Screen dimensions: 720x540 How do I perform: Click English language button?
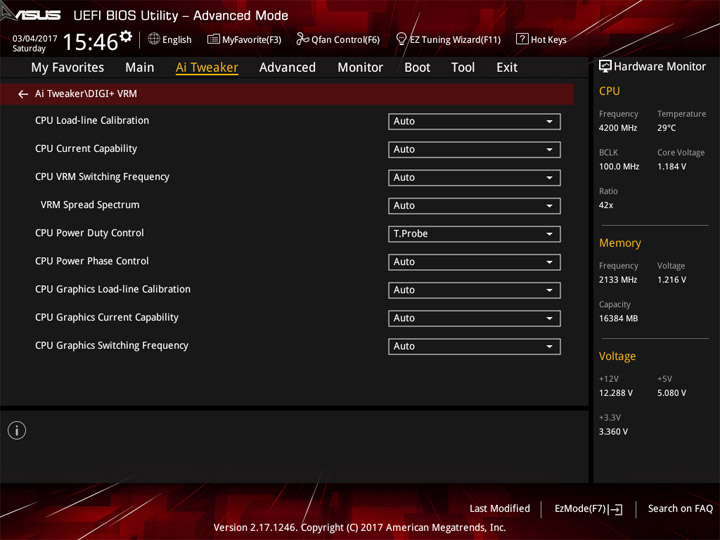click(177, 40)
